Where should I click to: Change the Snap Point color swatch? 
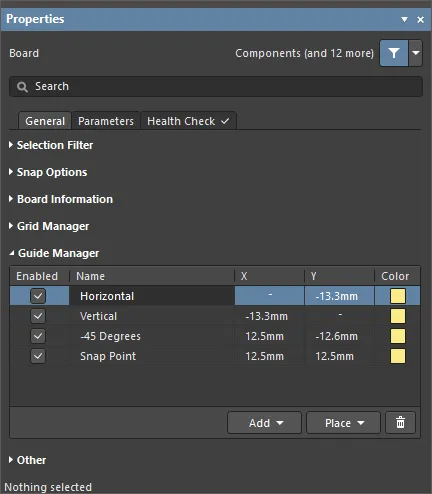point(398,356)
